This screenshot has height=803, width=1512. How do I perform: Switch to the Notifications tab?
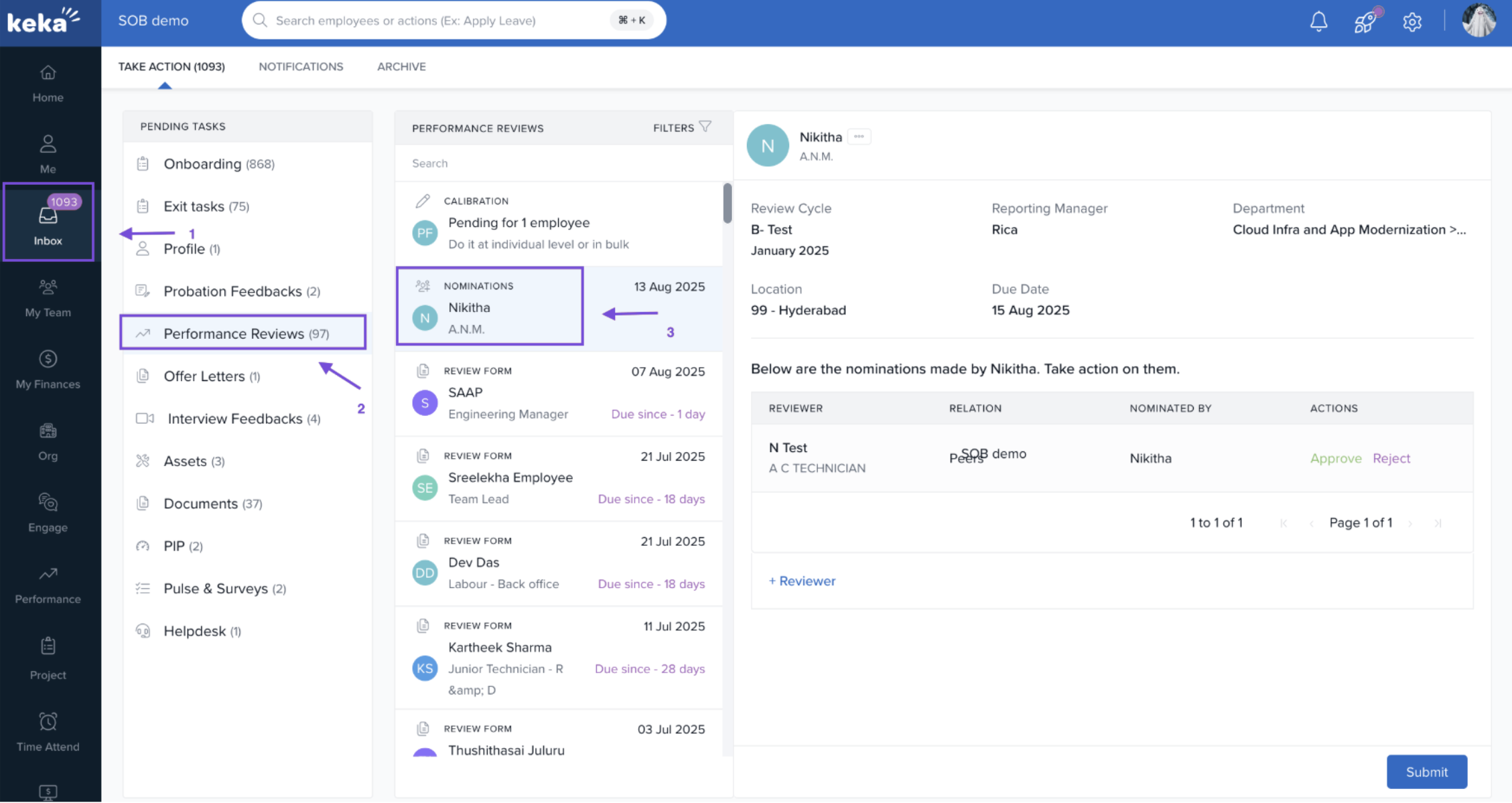301,66
